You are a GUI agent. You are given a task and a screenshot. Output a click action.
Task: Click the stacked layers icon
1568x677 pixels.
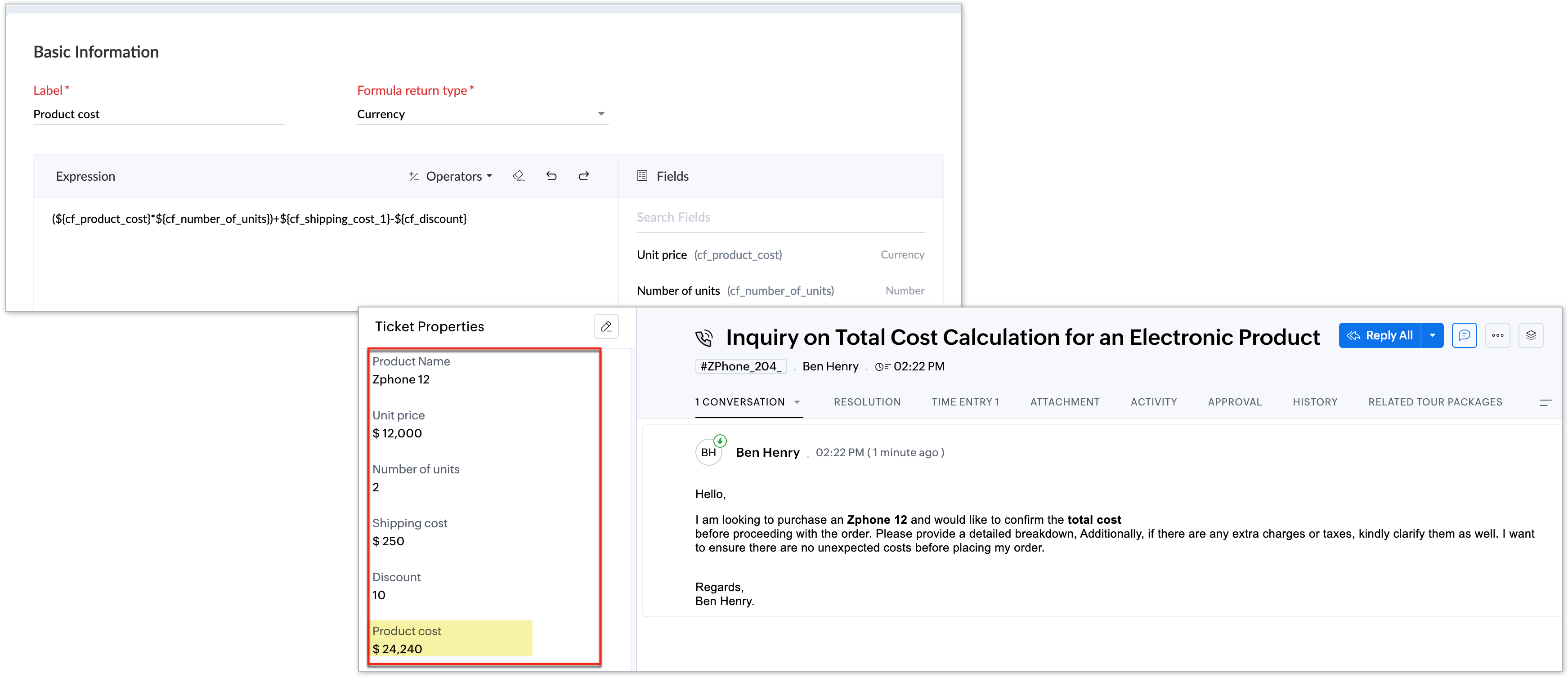(1531, 335)
